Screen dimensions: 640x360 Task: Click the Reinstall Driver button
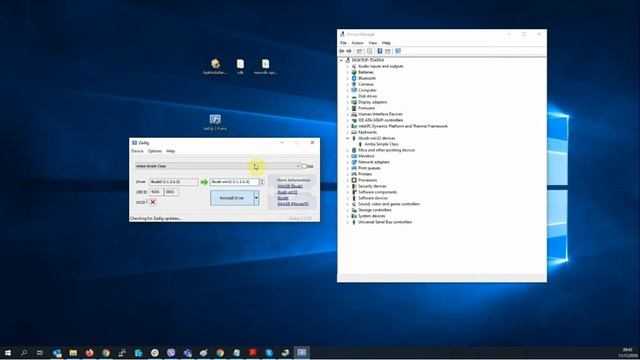coord(232,198)
